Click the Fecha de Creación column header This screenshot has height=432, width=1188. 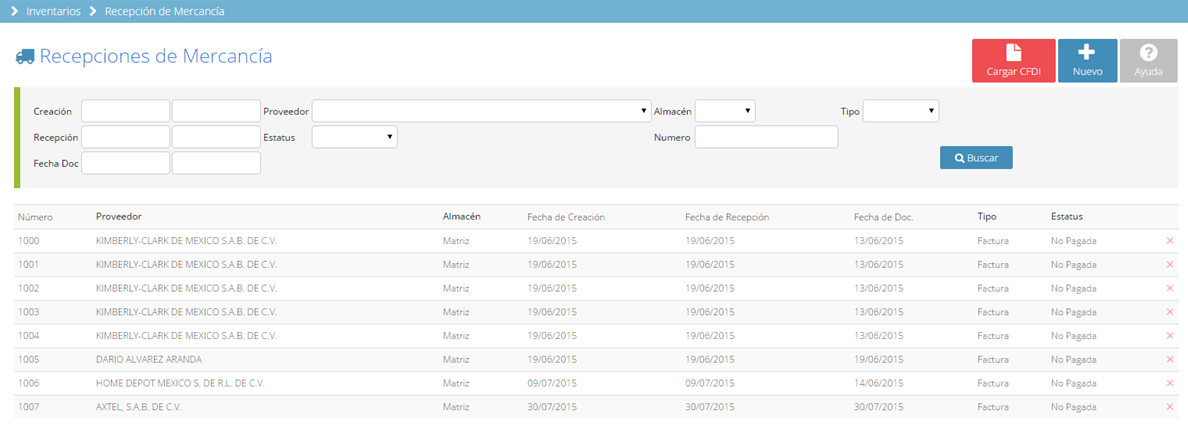[566, 217]
